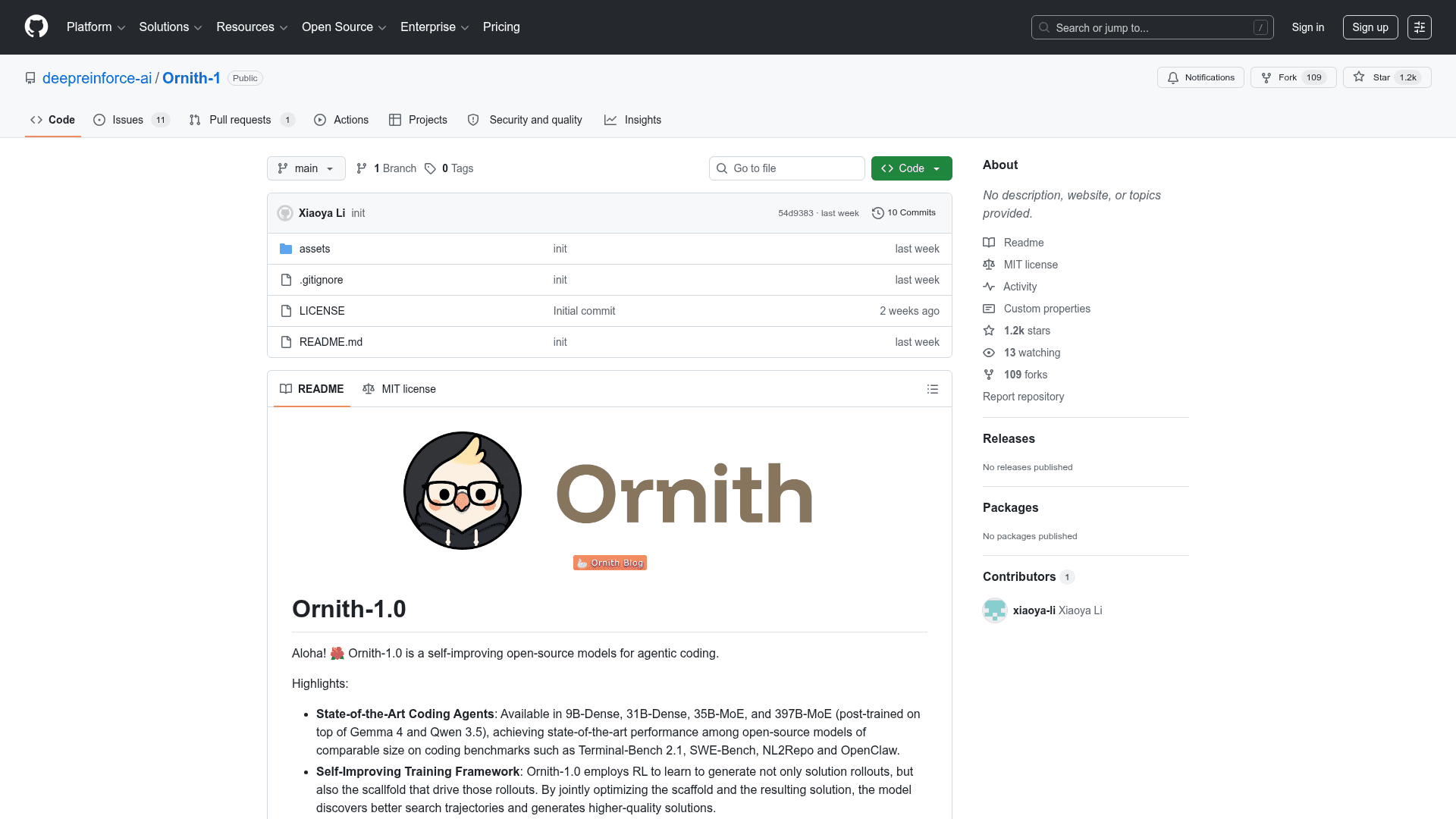Screen dimensions: 1456x819
Task: Open the .gitignore file
Action: pos(322,280)
